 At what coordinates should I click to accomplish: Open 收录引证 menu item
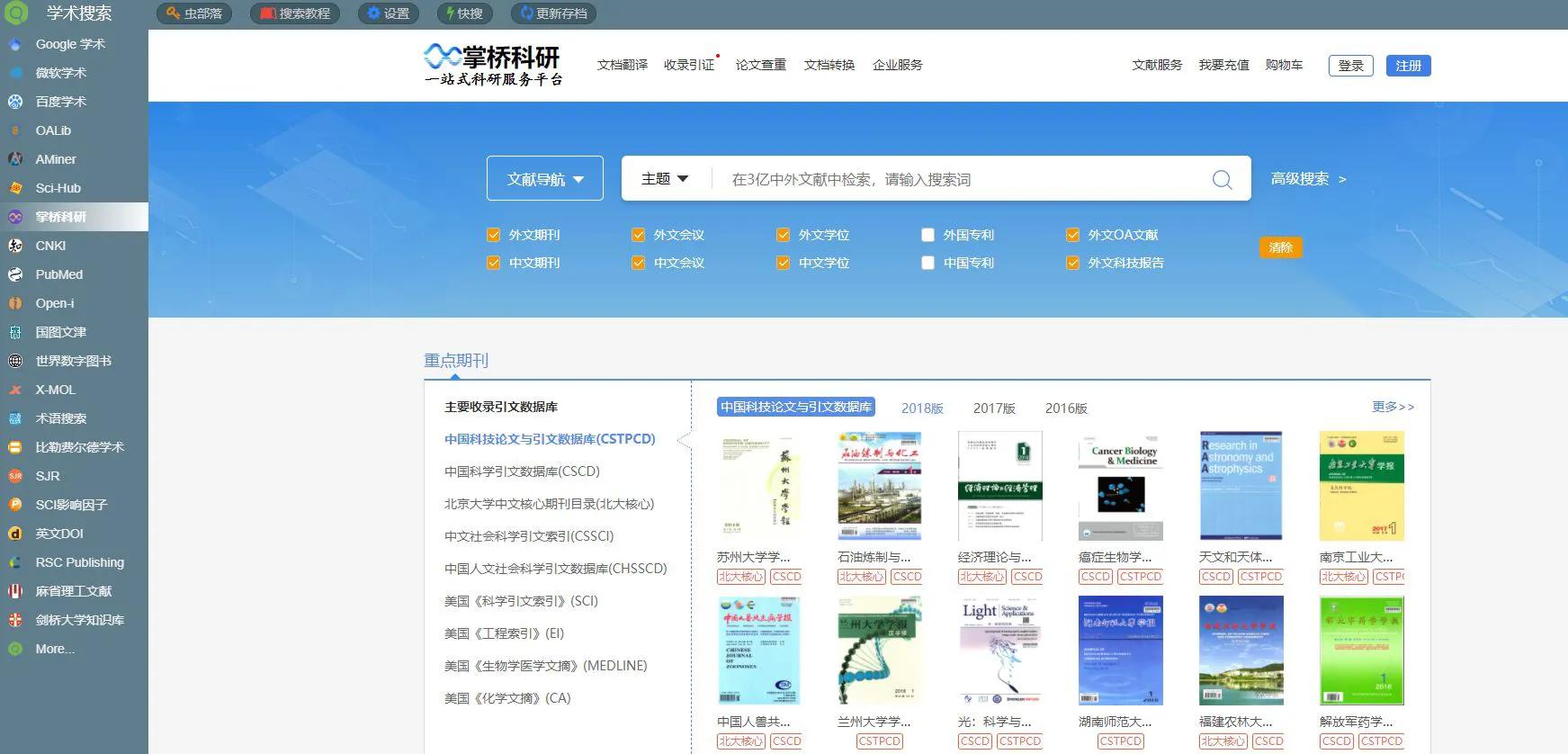[689, 65]
